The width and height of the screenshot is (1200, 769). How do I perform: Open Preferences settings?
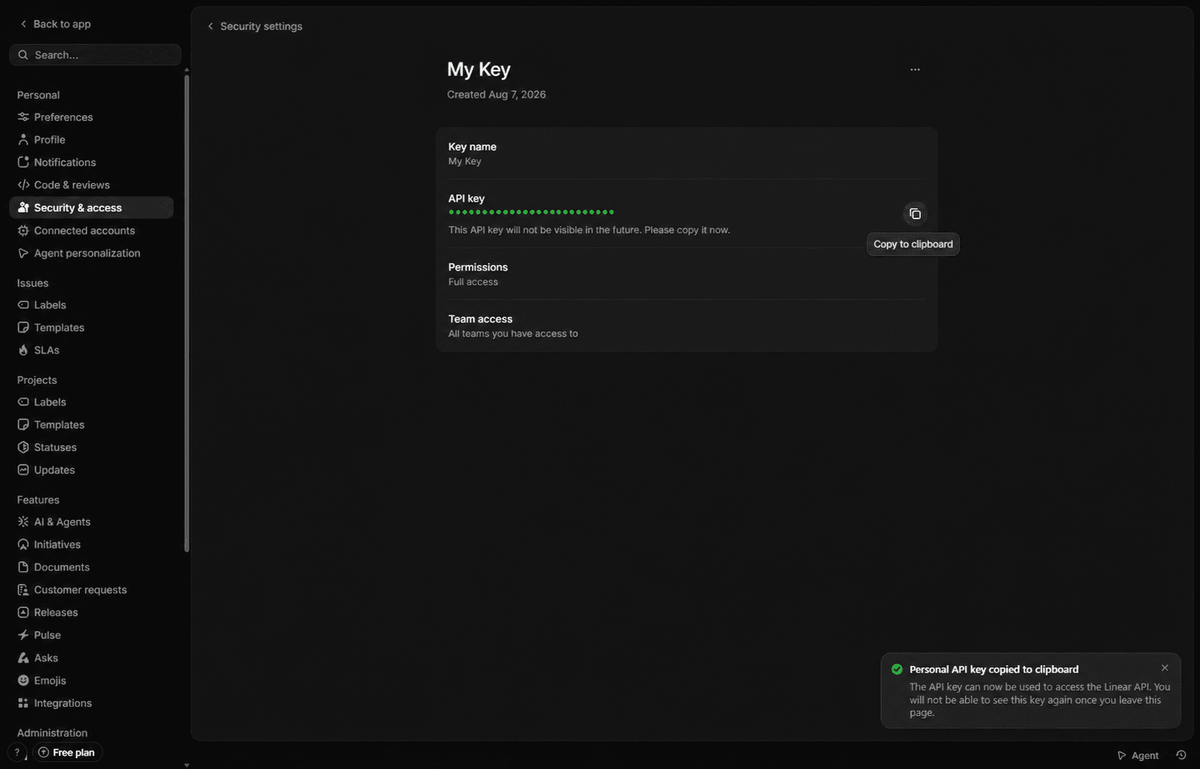[91, 117]
